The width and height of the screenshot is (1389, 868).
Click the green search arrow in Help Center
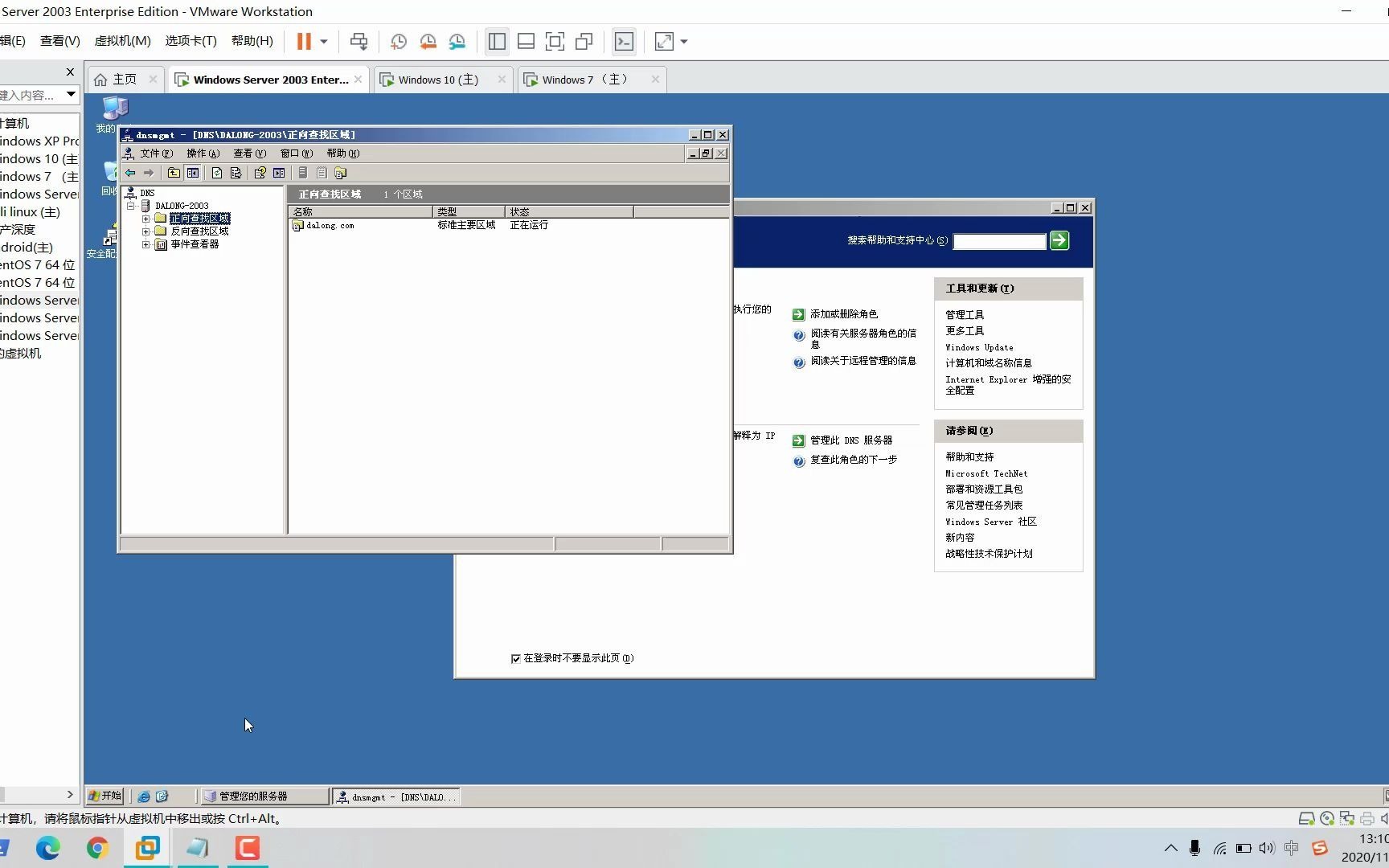[x=1059, y=240]
